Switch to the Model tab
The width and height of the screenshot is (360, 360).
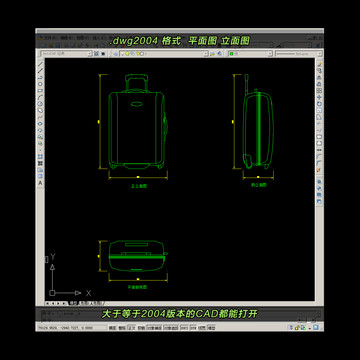click(73, 303)
